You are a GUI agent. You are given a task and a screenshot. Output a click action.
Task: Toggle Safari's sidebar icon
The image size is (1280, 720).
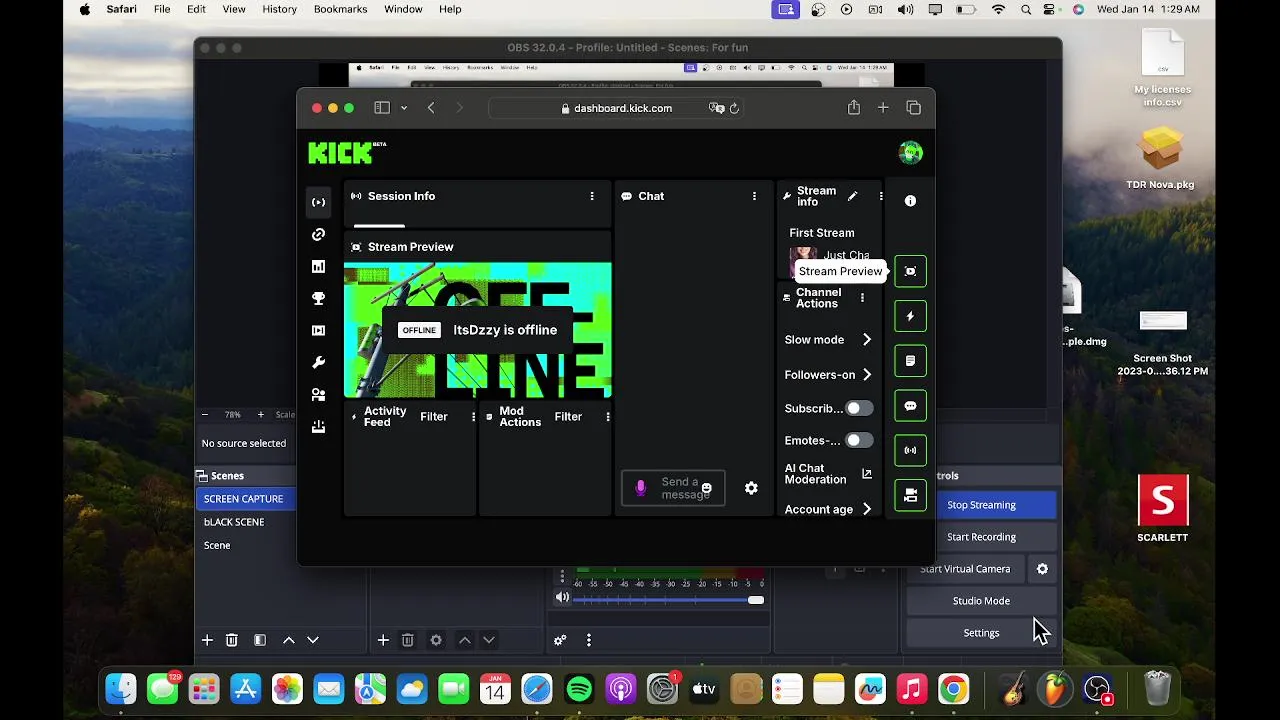click(x=381, y=108)
